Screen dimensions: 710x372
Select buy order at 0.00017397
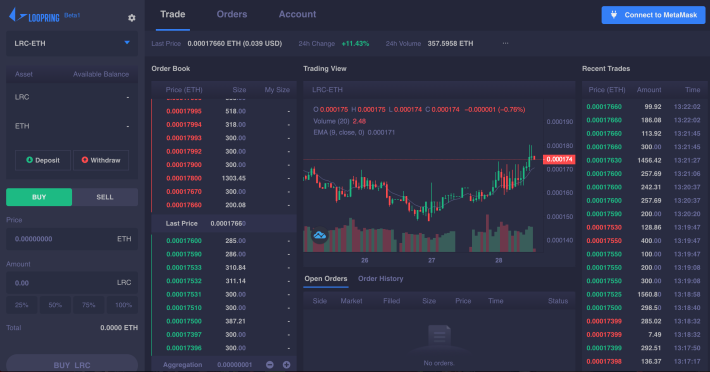(224, 335)
